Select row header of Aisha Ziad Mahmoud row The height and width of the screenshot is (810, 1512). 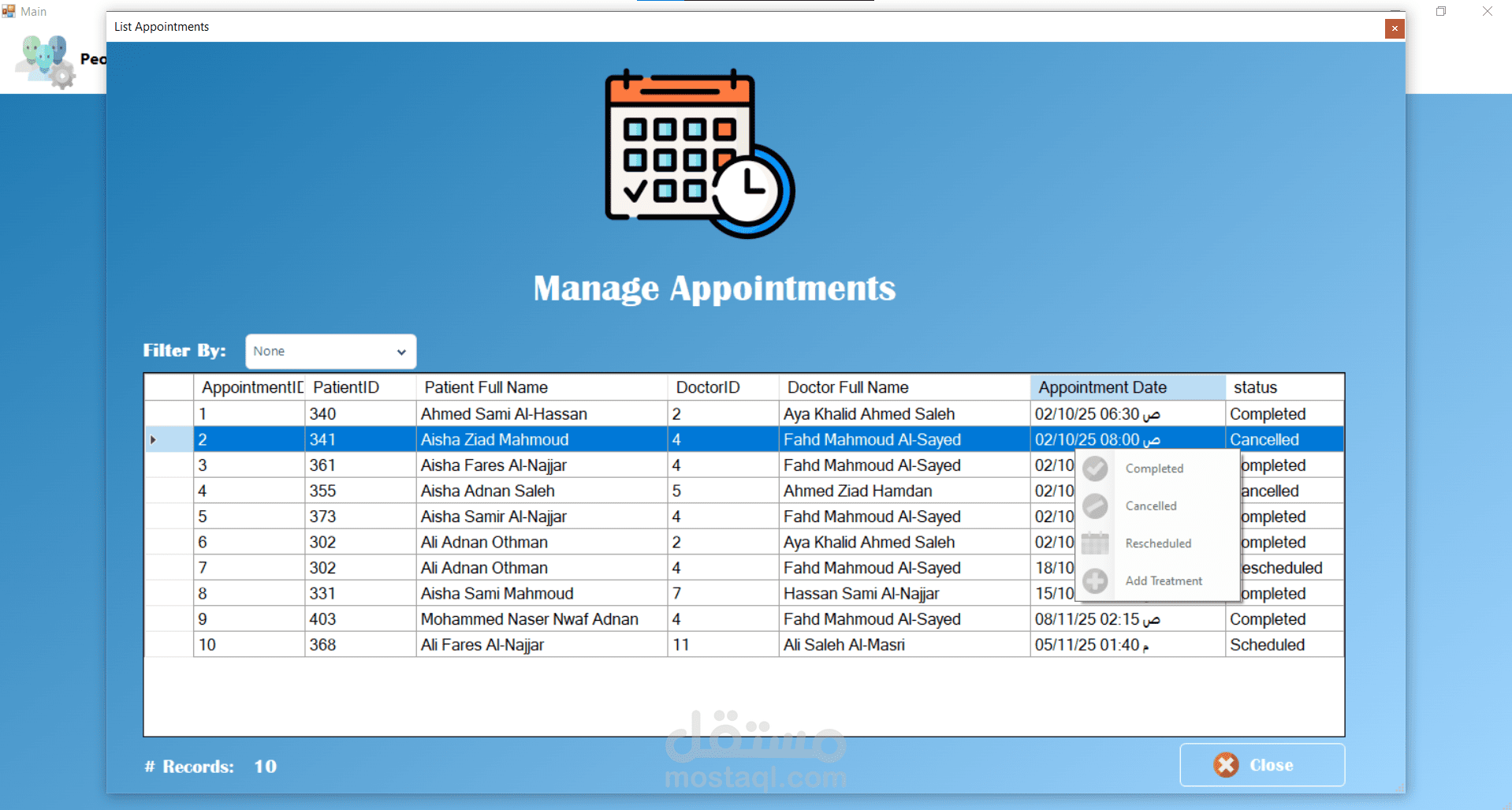[x=169, y=439]
